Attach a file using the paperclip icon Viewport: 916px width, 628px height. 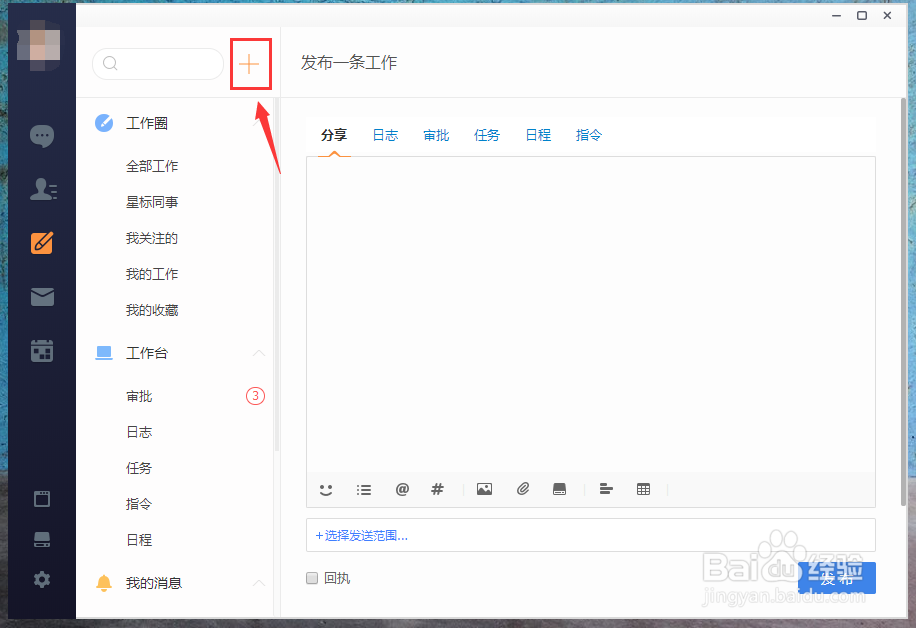[522, 489]
